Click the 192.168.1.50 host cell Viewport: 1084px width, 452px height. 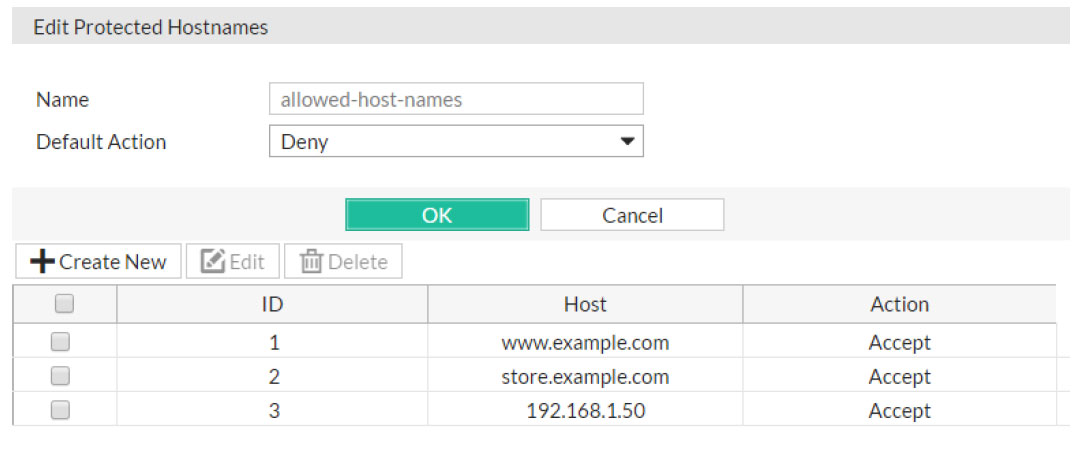(585, 411)
